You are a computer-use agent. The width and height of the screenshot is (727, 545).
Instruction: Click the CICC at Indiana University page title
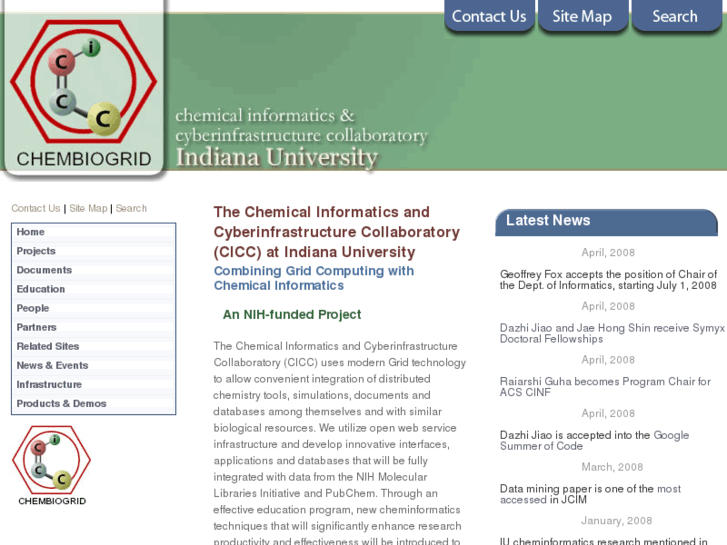(337, 232)
